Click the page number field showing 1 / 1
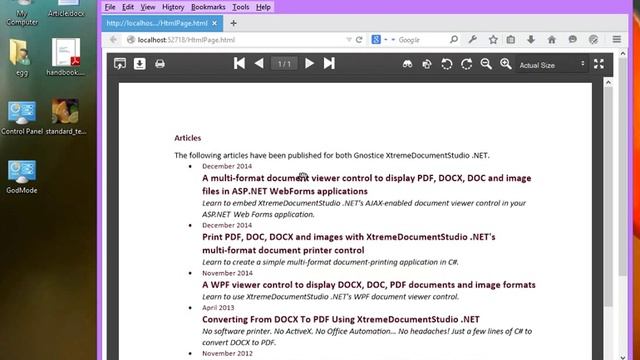This screenshot has height=360, width=640. coord(284,64)
